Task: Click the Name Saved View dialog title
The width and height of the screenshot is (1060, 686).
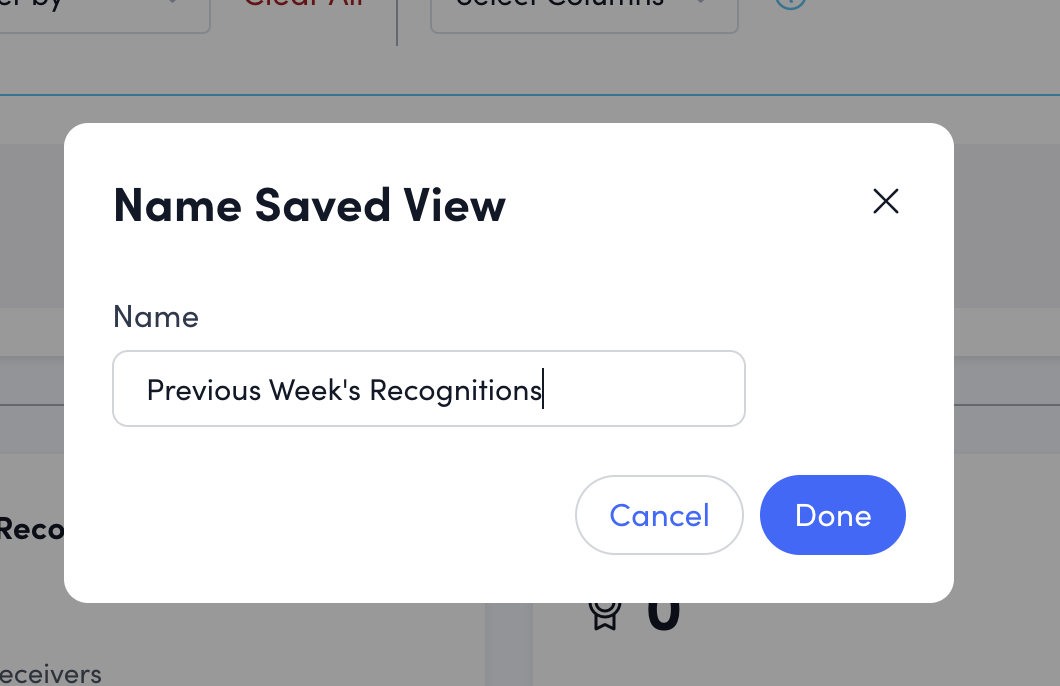Action: pyautogui.click(x=309, y=205)
